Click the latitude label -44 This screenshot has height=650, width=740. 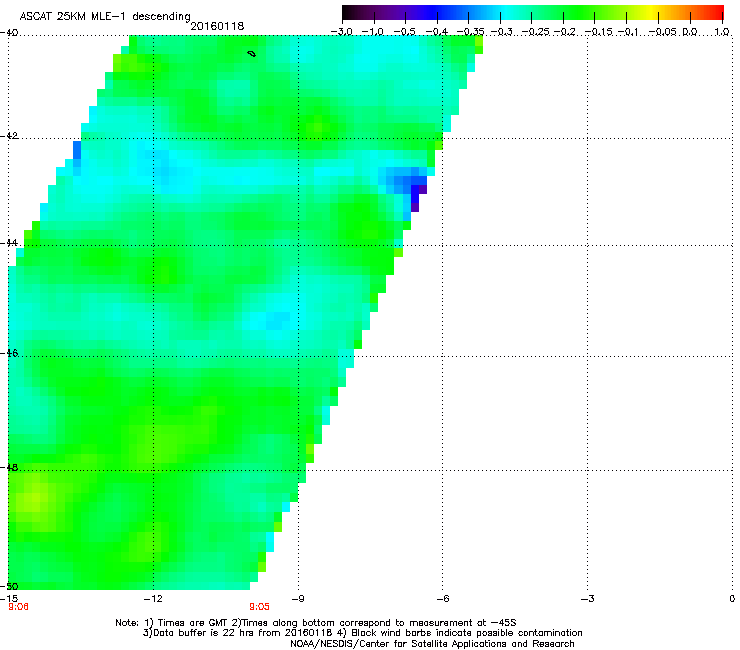tap(9, 243)
